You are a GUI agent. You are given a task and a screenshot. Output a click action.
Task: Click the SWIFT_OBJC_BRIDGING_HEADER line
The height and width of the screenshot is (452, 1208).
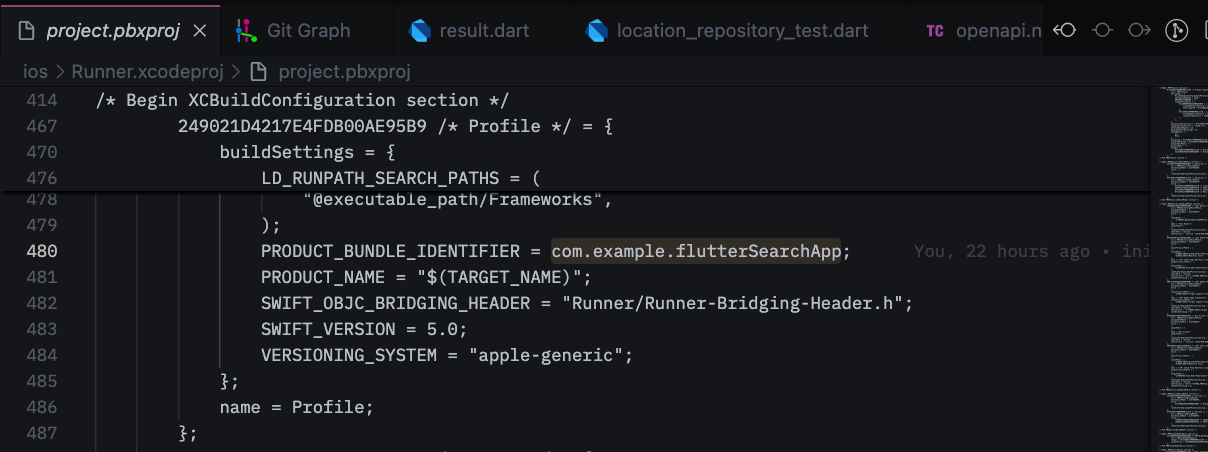coord(587,303)
